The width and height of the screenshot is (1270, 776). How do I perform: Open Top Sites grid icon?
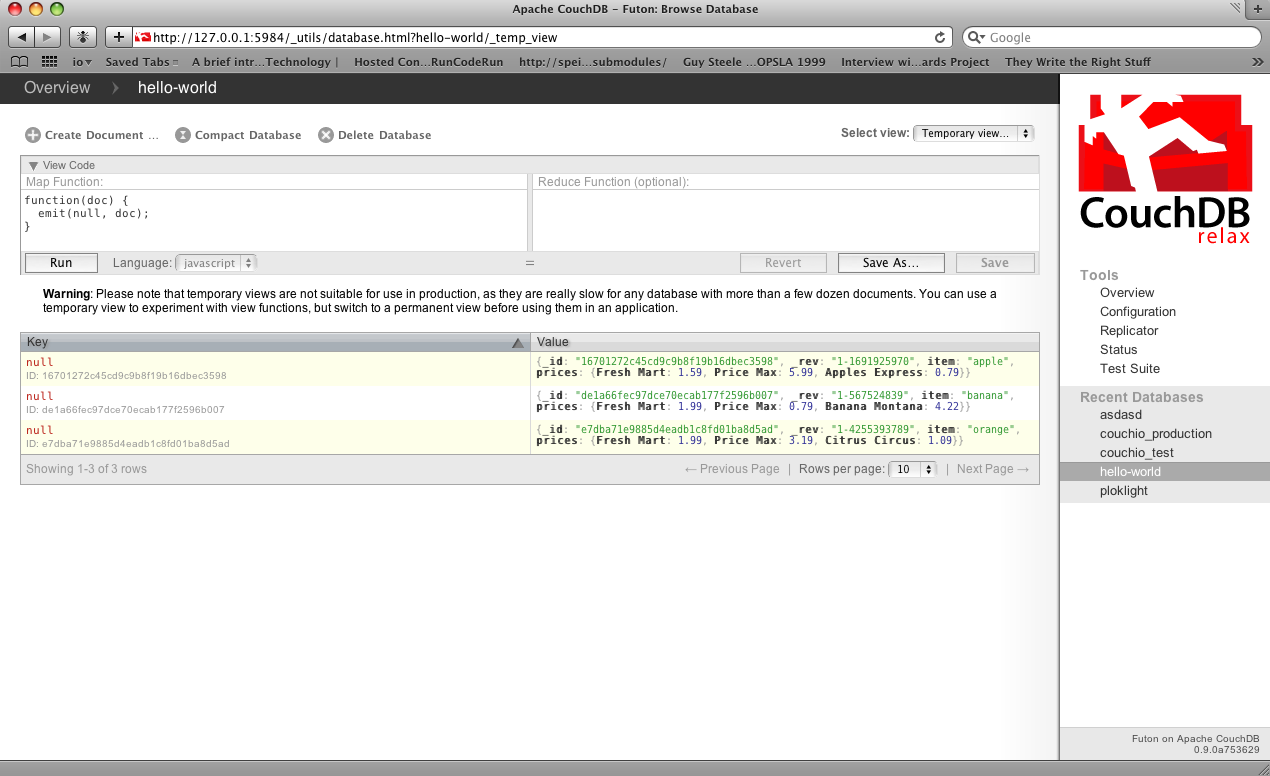pos(49,62)
